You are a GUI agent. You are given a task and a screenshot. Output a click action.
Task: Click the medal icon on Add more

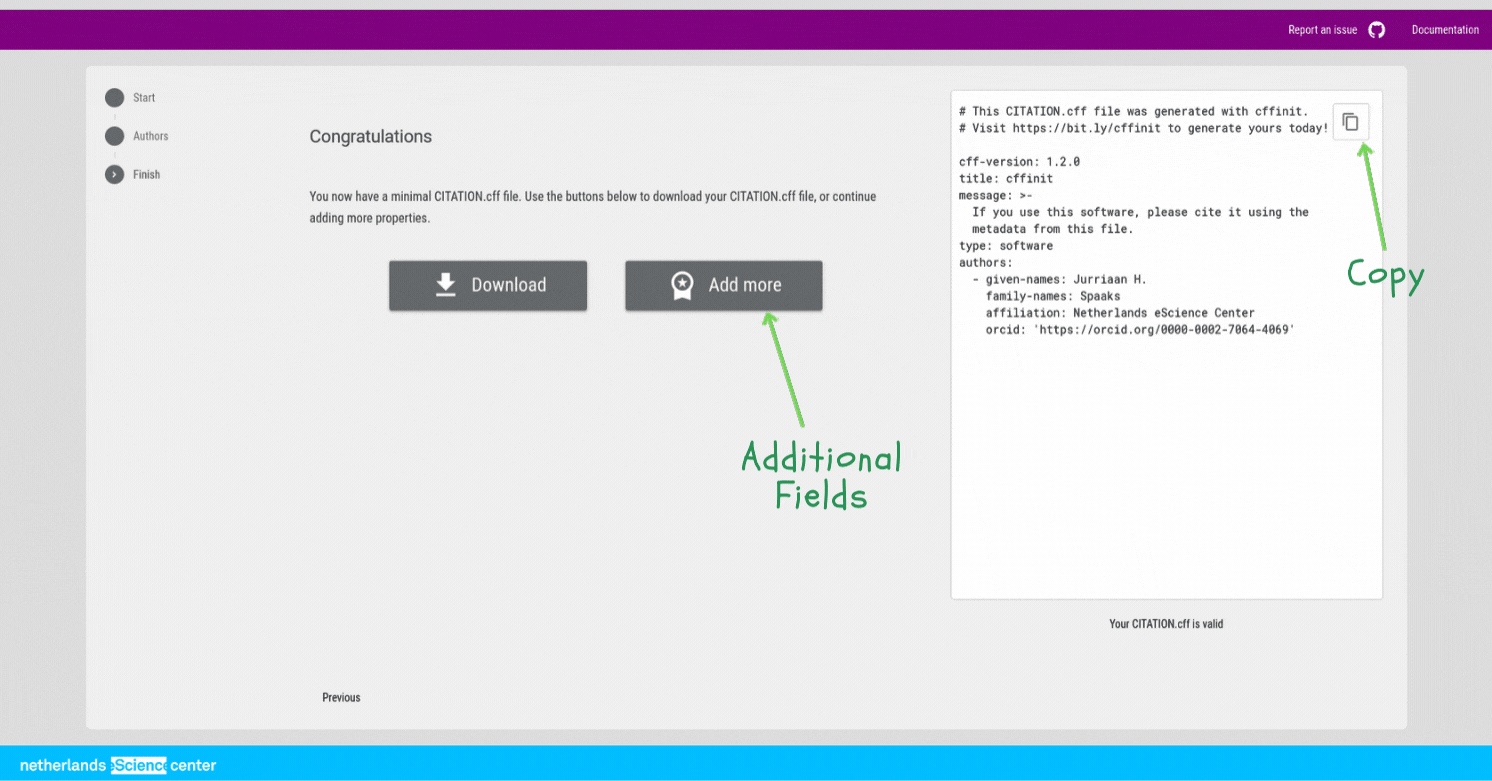tap(682, 285)
